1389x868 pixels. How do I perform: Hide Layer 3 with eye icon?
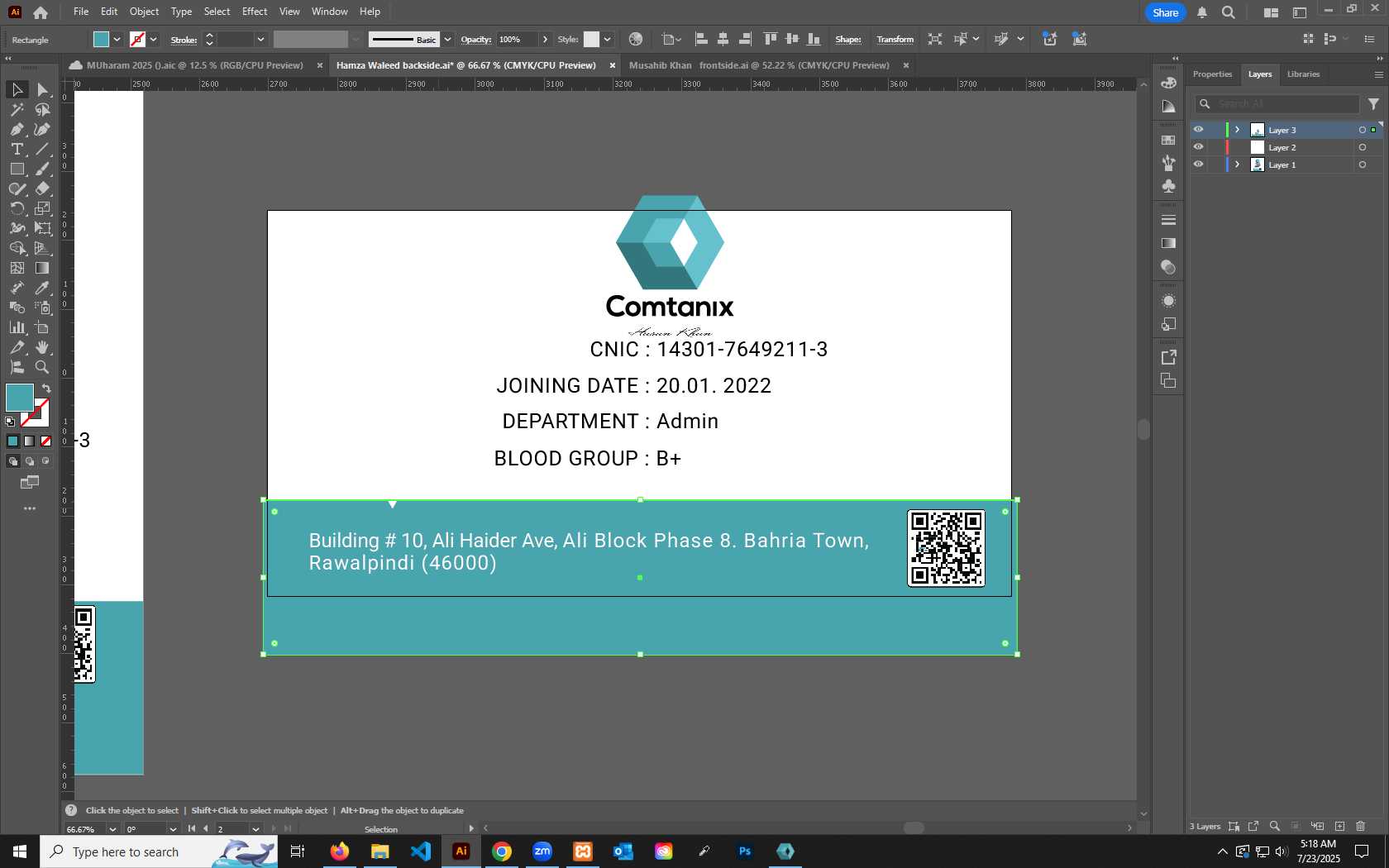[x=1198, y=130]
